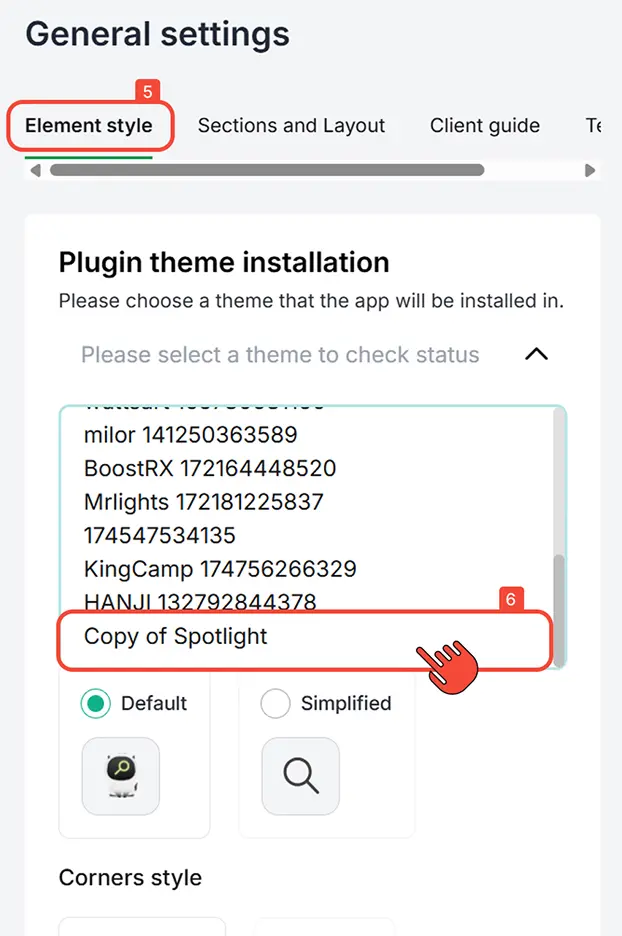The height and width of the screenshot is (936, 622).
Task: Select the Simplified style radio button
Action: 275,704
